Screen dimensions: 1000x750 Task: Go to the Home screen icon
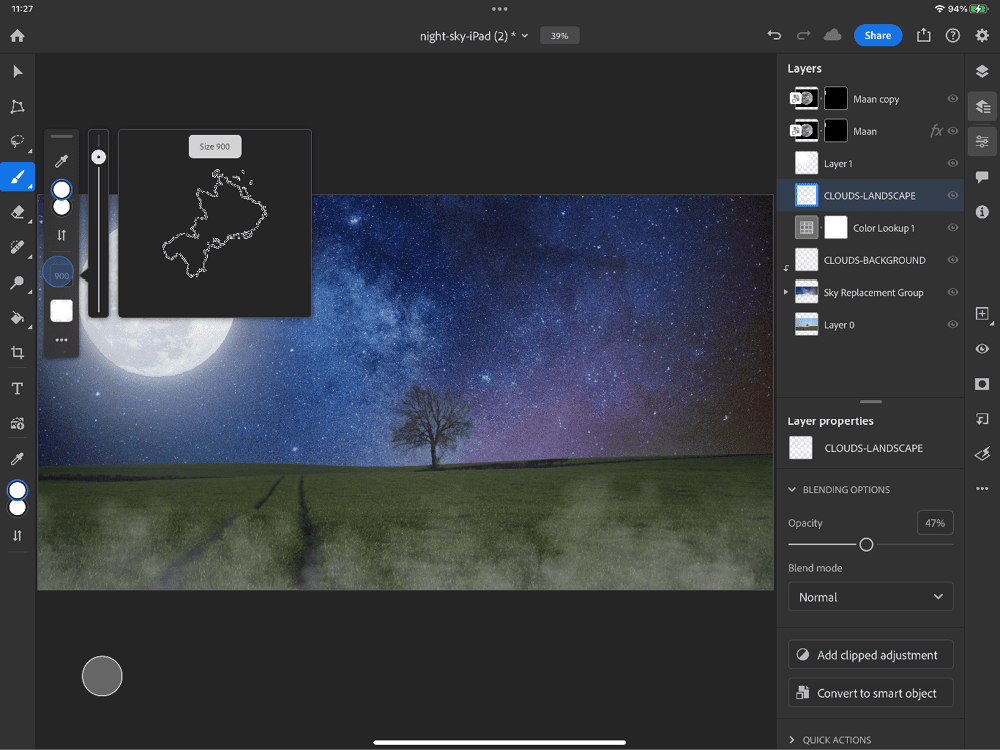pyautogui.click(x=17, y=36)
